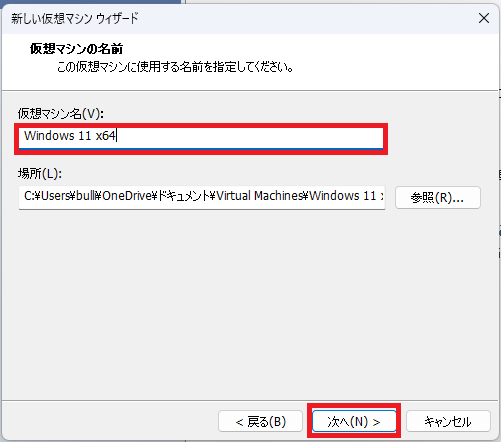Click 'C:' at start of location path

click(x=29, y=196)
